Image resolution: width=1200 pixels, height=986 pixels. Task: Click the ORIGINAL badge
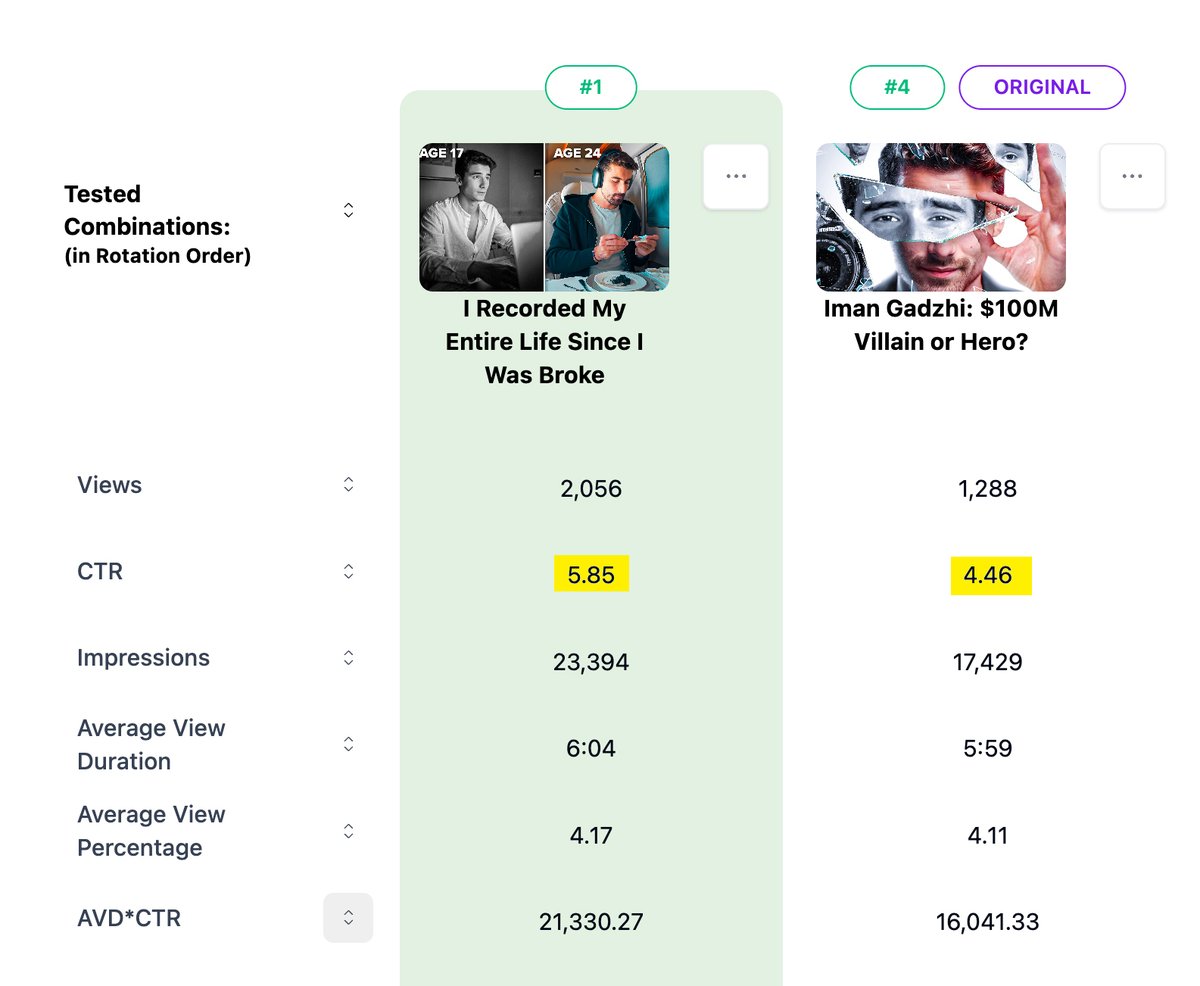pos(1042,87)
